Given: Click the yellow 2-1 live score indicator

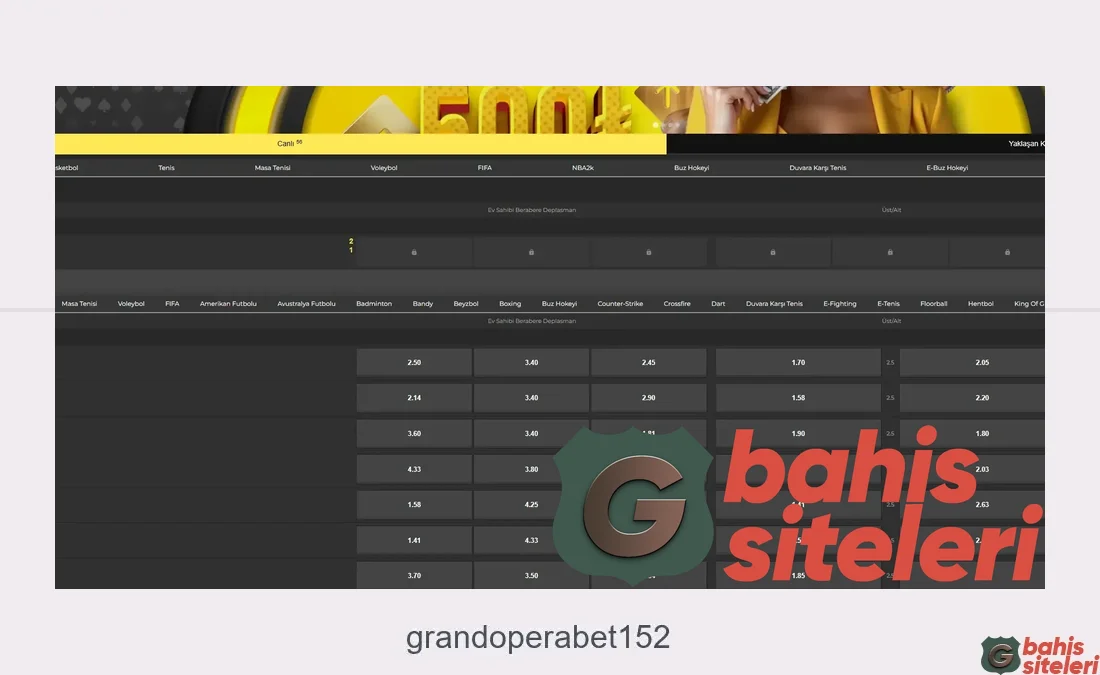Looking at the screenshot, I should tap(351, 245).
